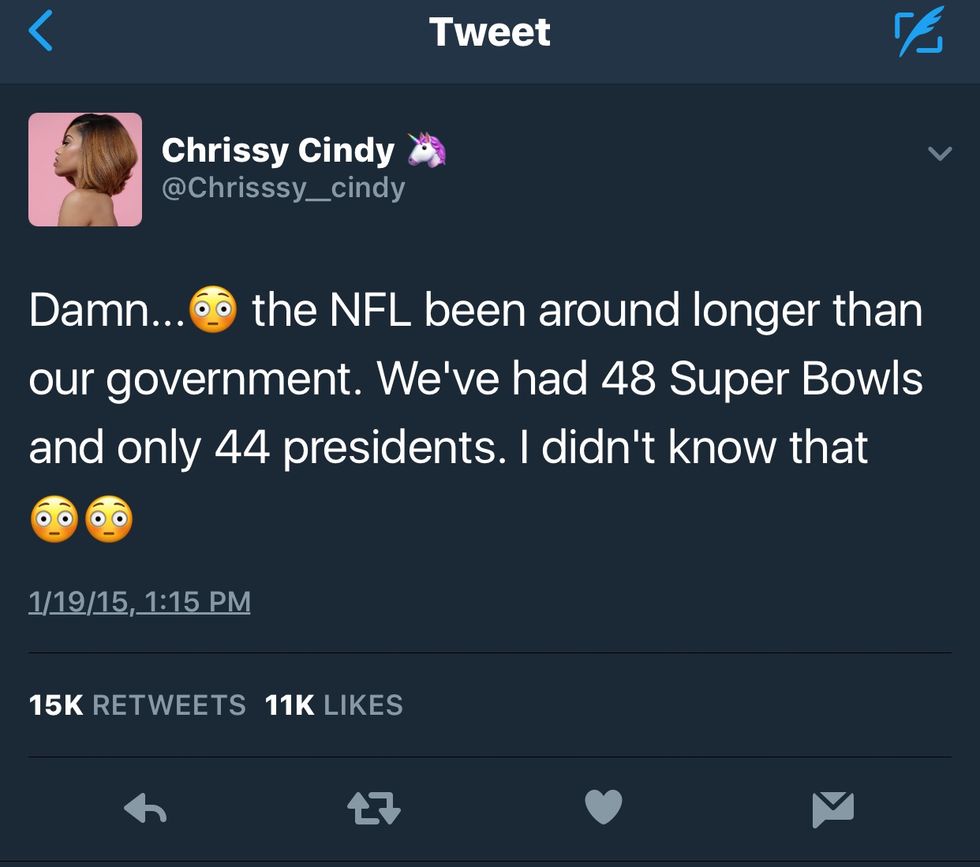Screen dimensions: 980x867
Task: Retweet this tweet with the arrows icon
Action: [x=373, y=807]
